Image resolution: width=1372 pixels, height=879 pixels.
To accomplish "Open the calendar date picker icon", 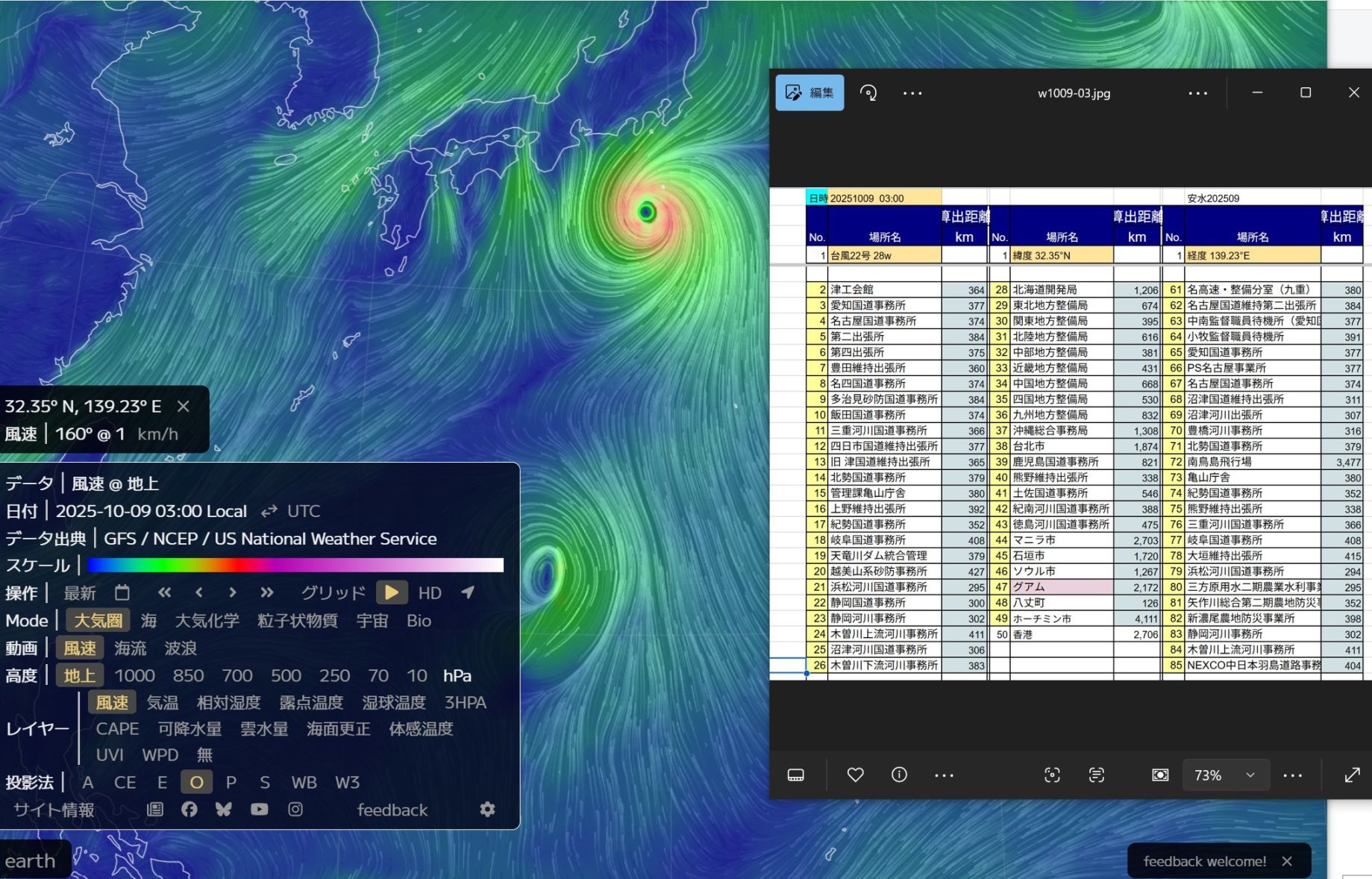I will pos(122,592).
